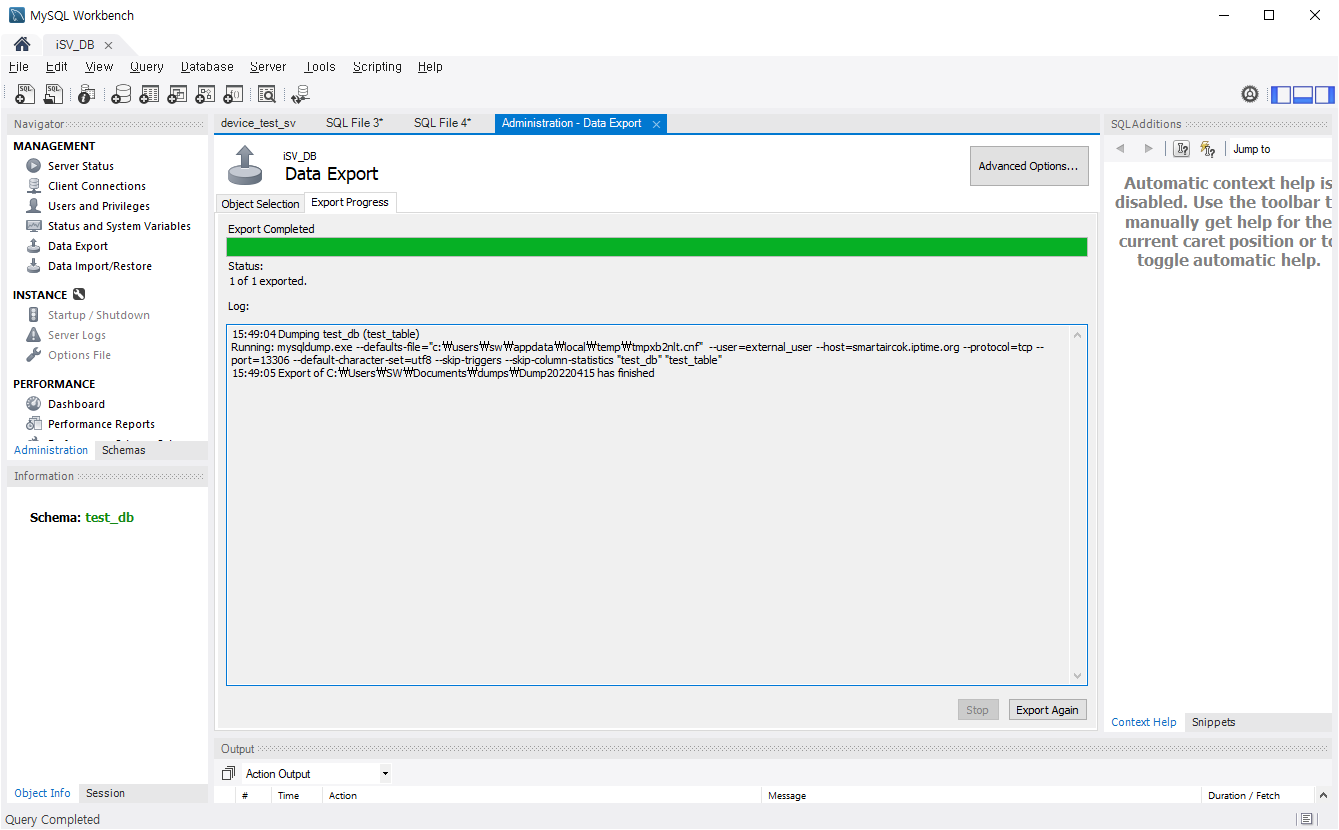Click the disabled Stop button

(x=977, y=710)
